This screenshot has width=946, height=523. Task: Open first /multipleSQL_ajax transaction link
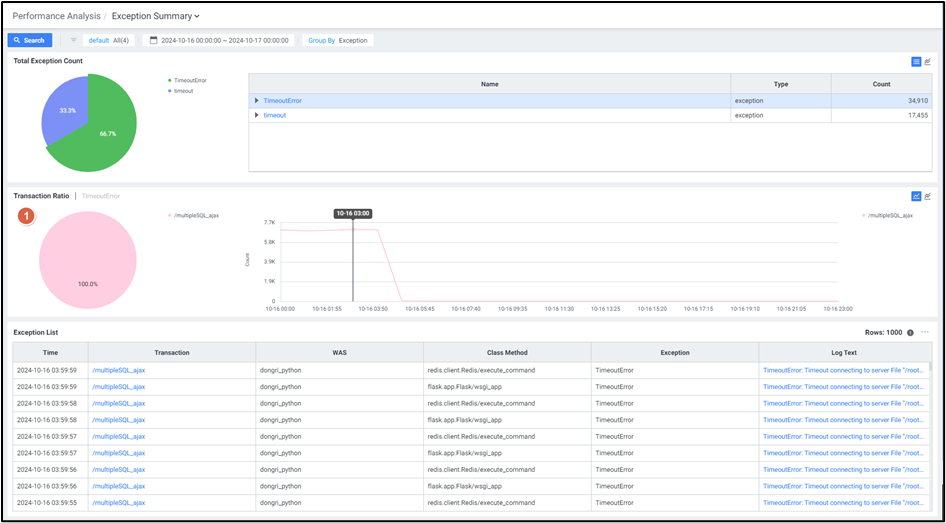coord(118,370)
